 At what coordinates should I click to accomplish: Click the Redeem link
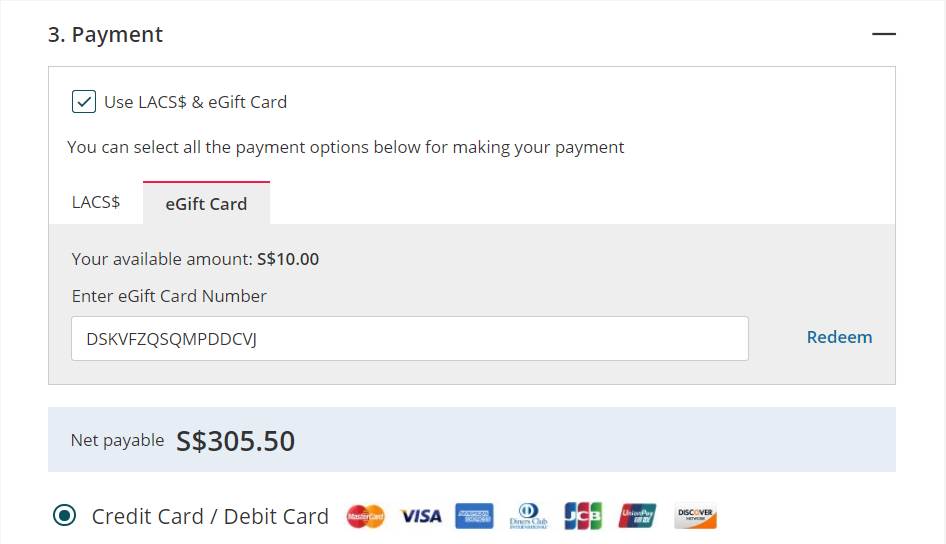click(x=839, y=337)
